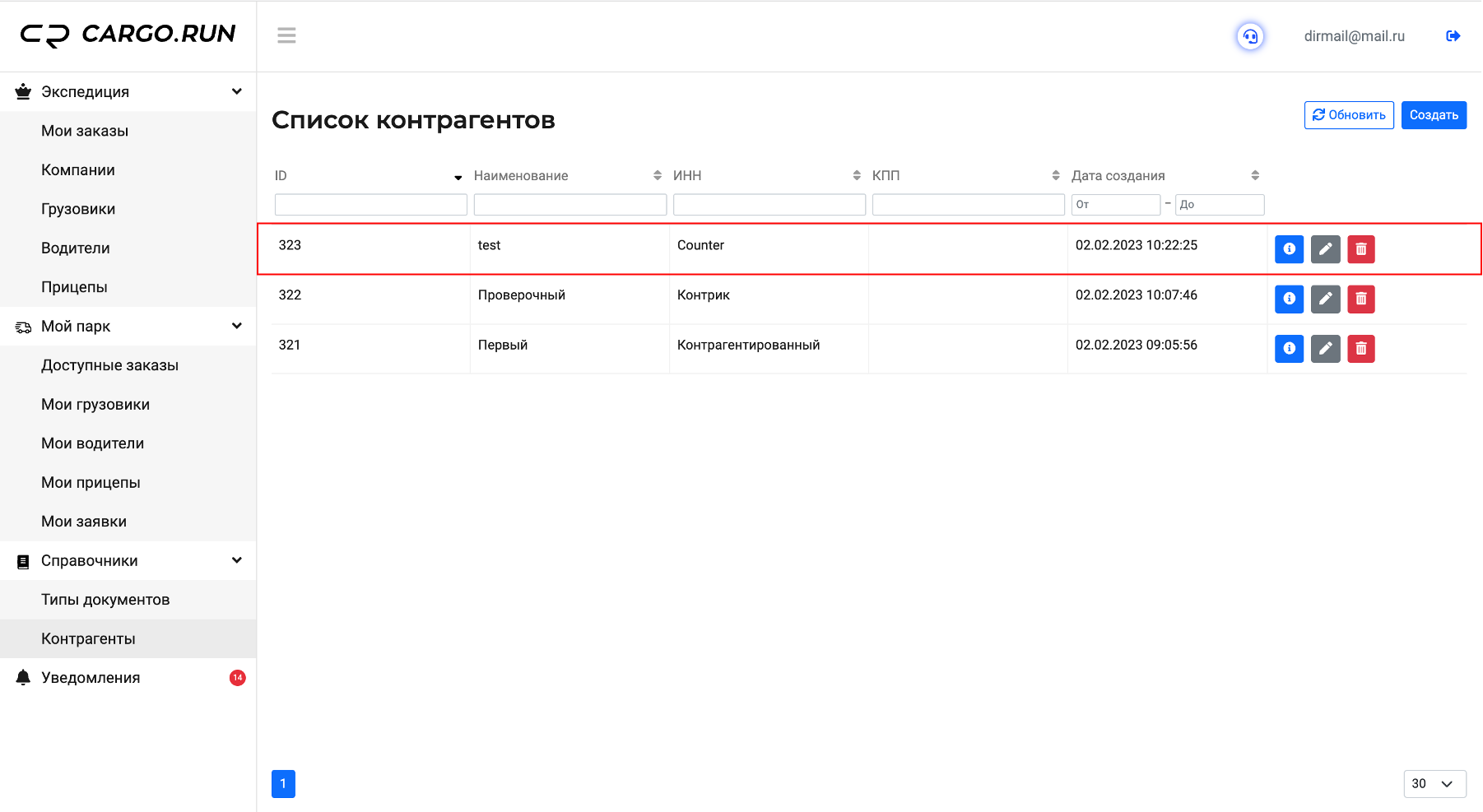View info for counterparty 323
Viewport: 1483px width, 812px height.
1289,249
